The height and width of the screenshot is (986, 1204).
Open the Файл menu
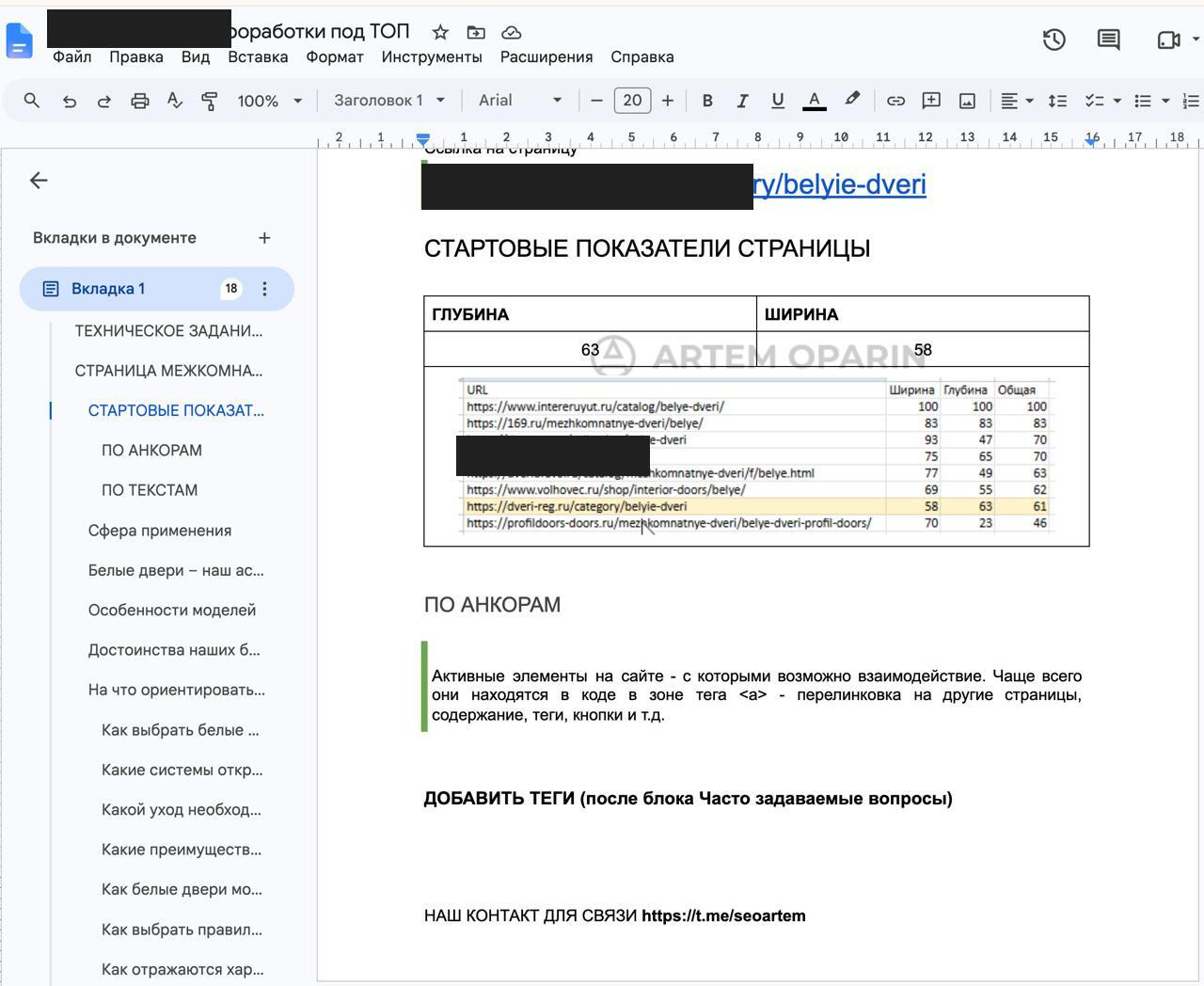(x=72, y=56)
